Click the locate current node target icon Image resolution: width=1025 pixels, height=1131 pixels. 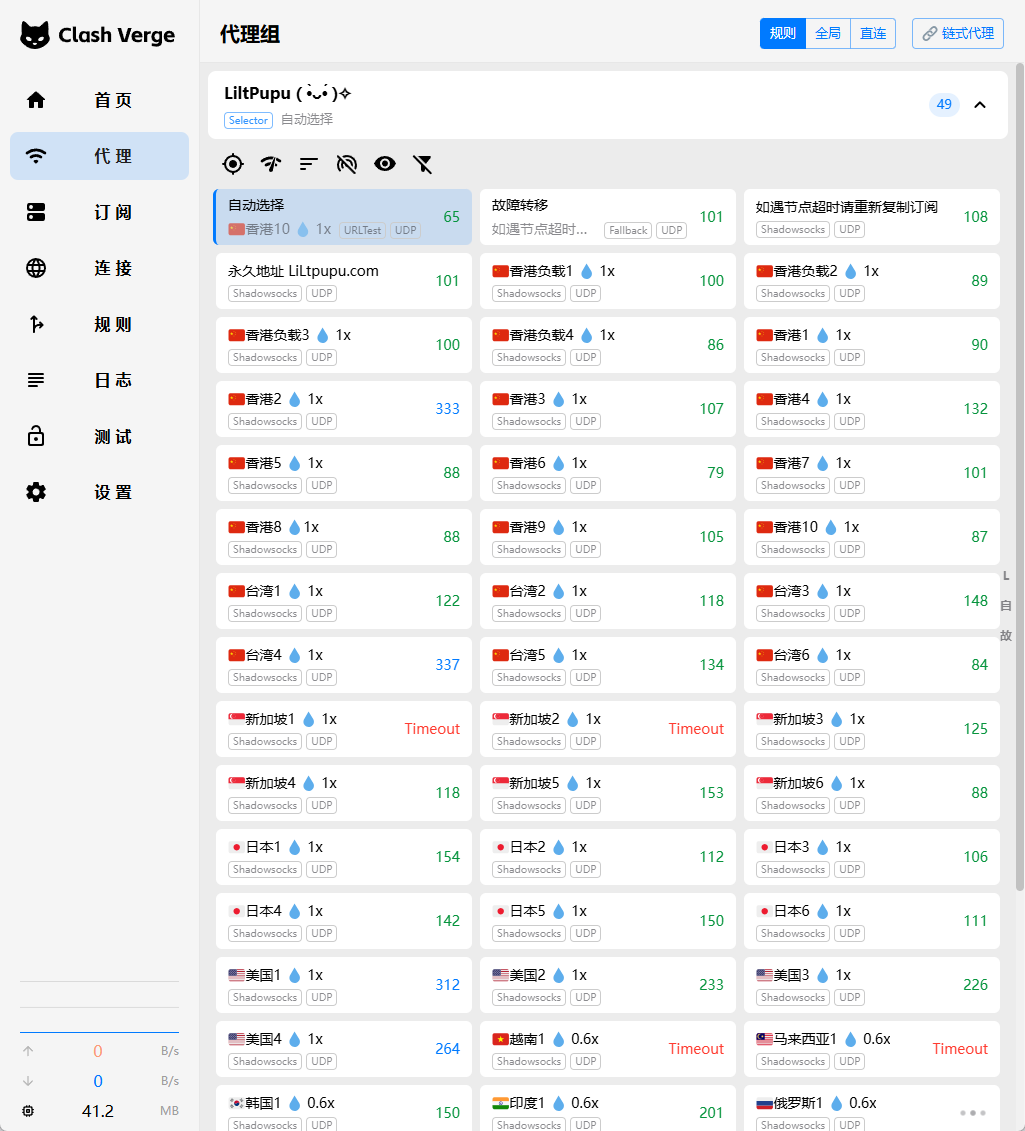(233, 164)
